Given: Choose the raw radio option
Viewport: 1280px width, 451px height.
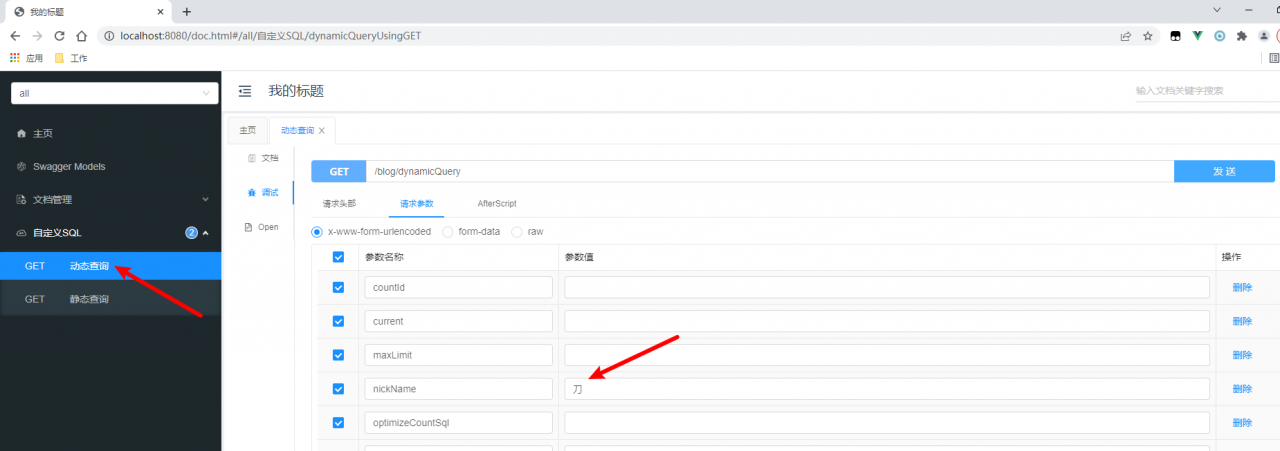Looking at the screenshot, I should coord(517,231).
